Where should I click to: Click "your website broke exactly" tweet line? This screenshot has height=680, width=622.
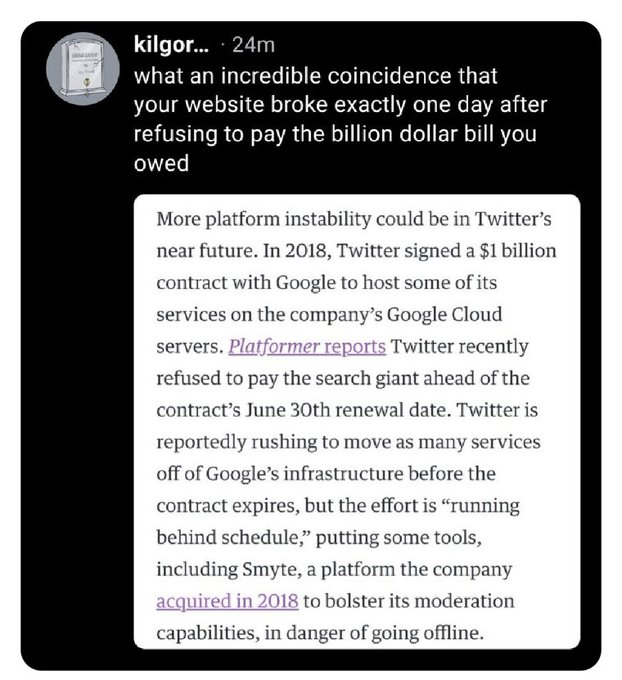point(340,105)
